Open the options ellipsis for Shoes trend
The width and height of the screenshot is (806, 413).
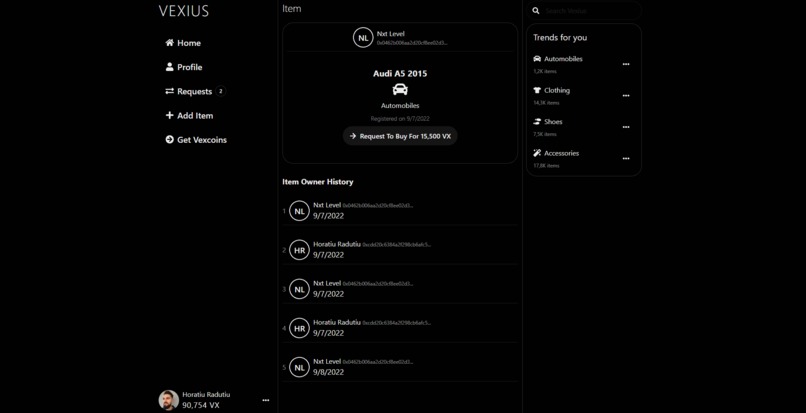(x=626, y=127)
